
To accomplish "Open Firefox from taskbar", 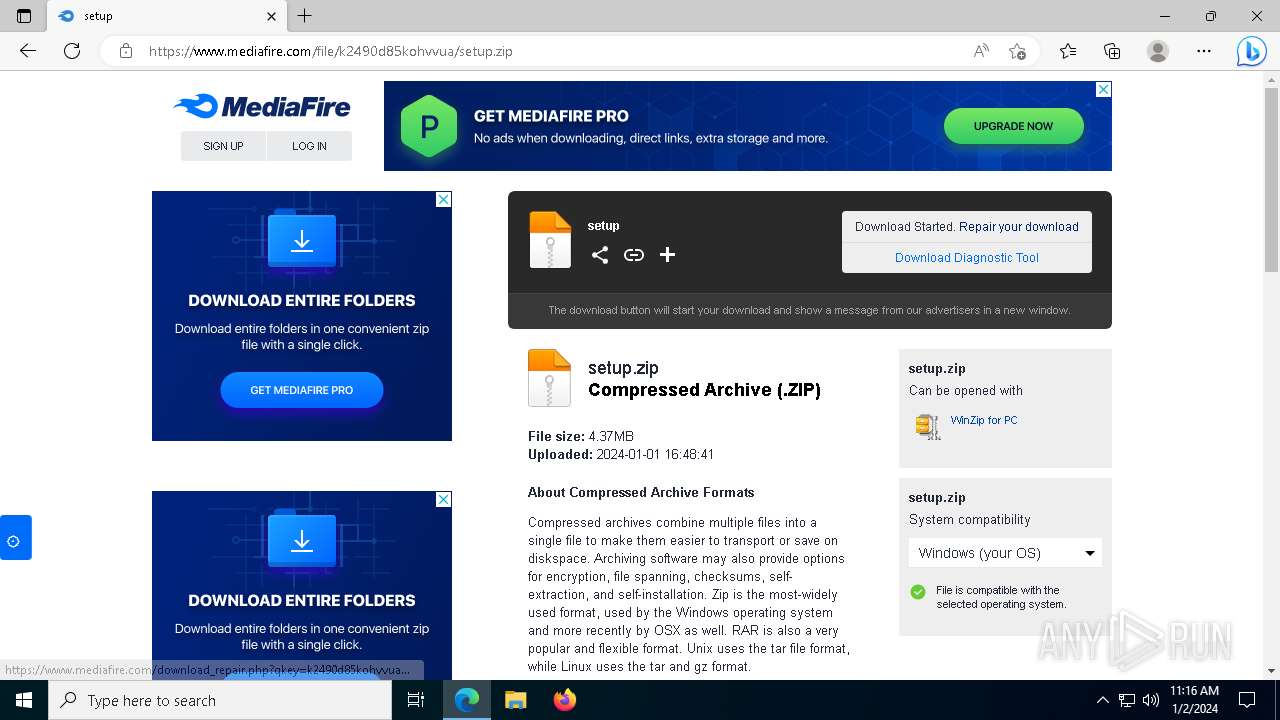I will point(565,700).
